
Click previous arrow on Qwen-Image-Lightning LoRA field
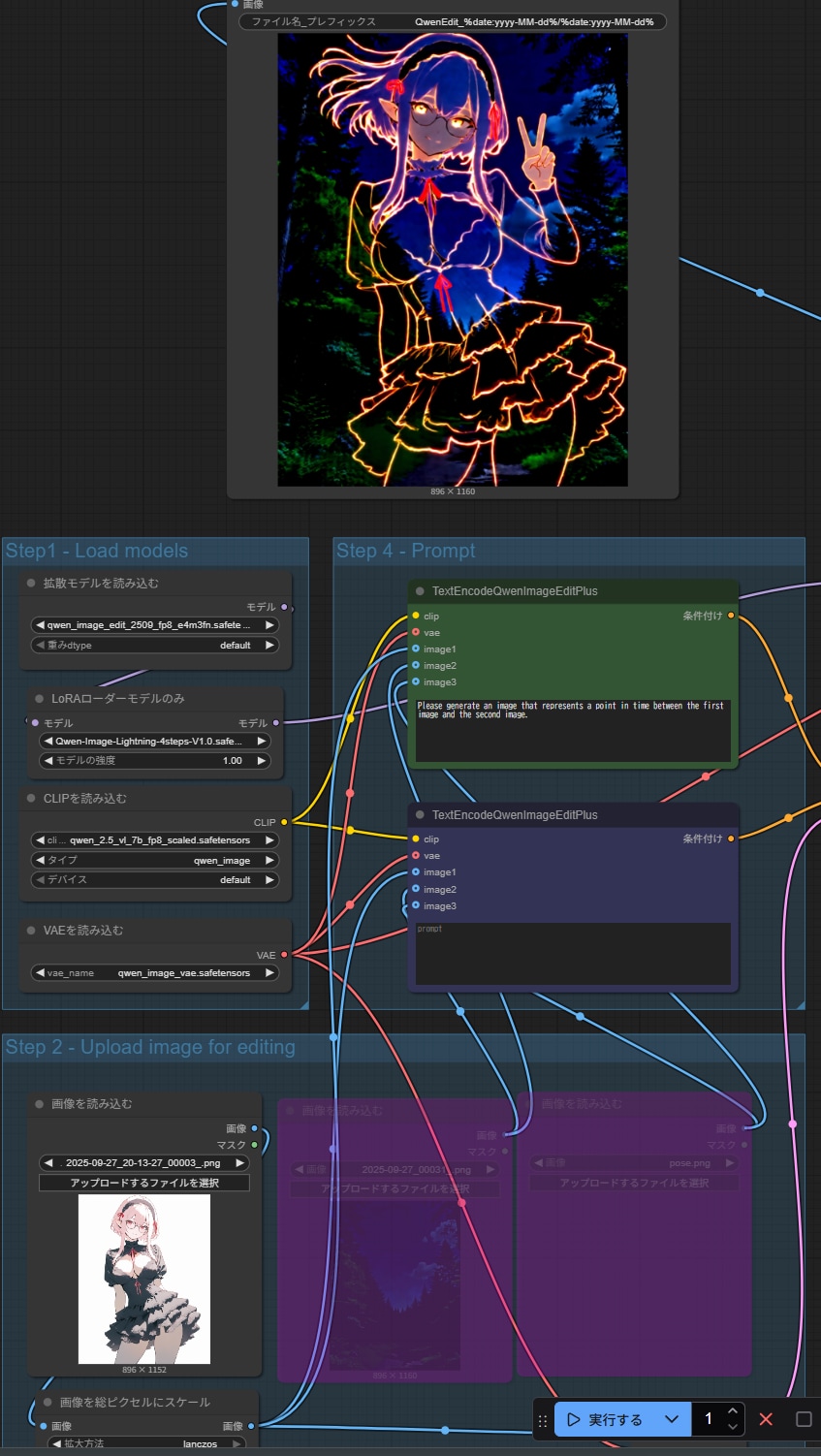point(48,741)
